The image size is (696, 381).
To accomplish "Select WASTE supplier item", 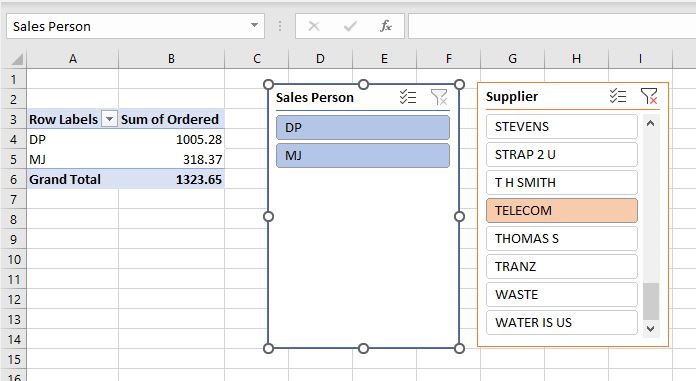I will 562,294.
